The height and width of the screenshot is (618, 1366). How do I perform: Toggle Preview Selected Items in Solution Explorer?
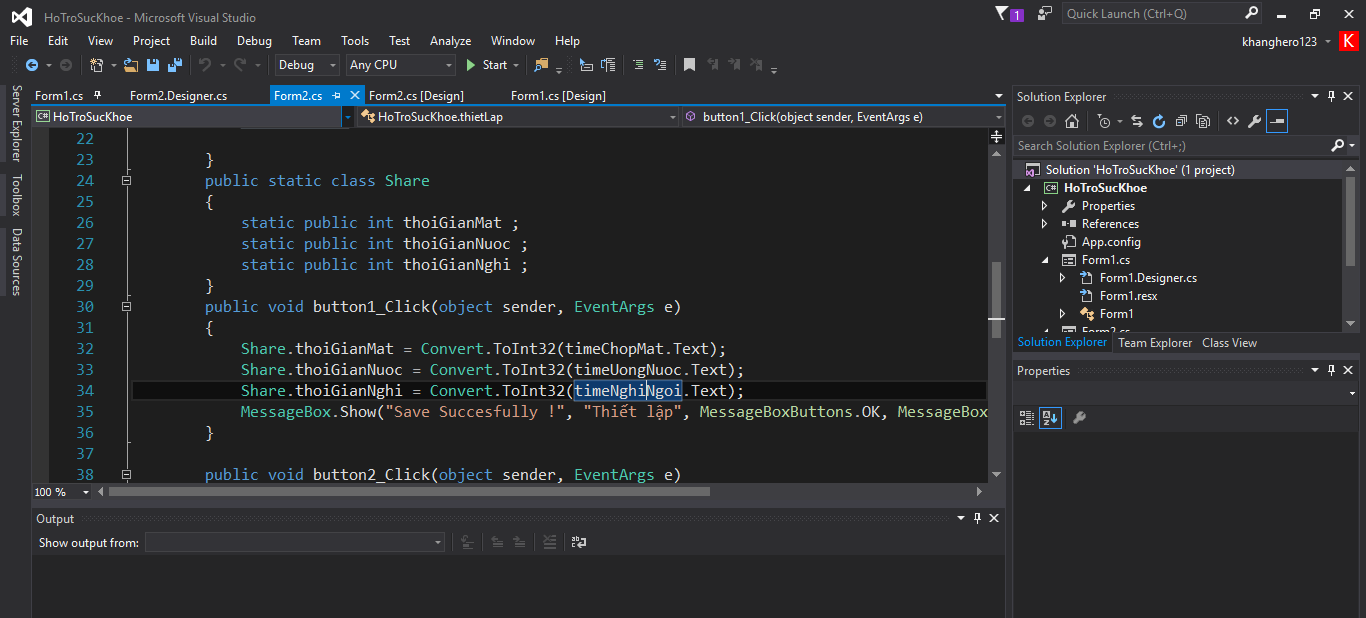[1277, 121]
